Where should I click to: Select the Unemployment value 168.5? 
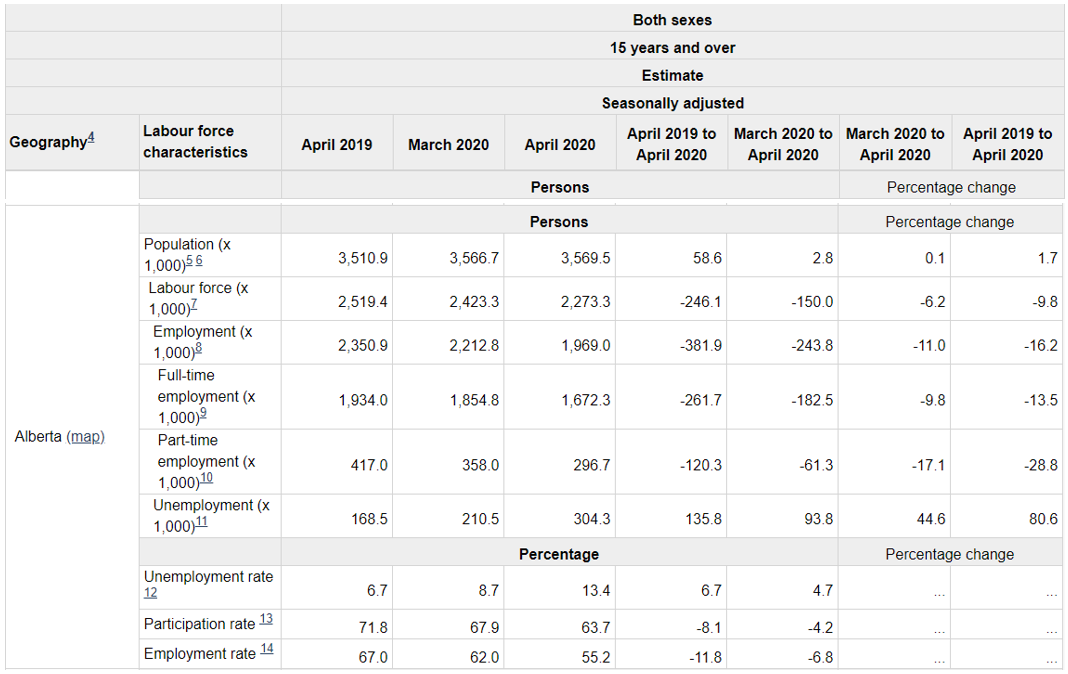pyautogui.click(x=369, y=519)
